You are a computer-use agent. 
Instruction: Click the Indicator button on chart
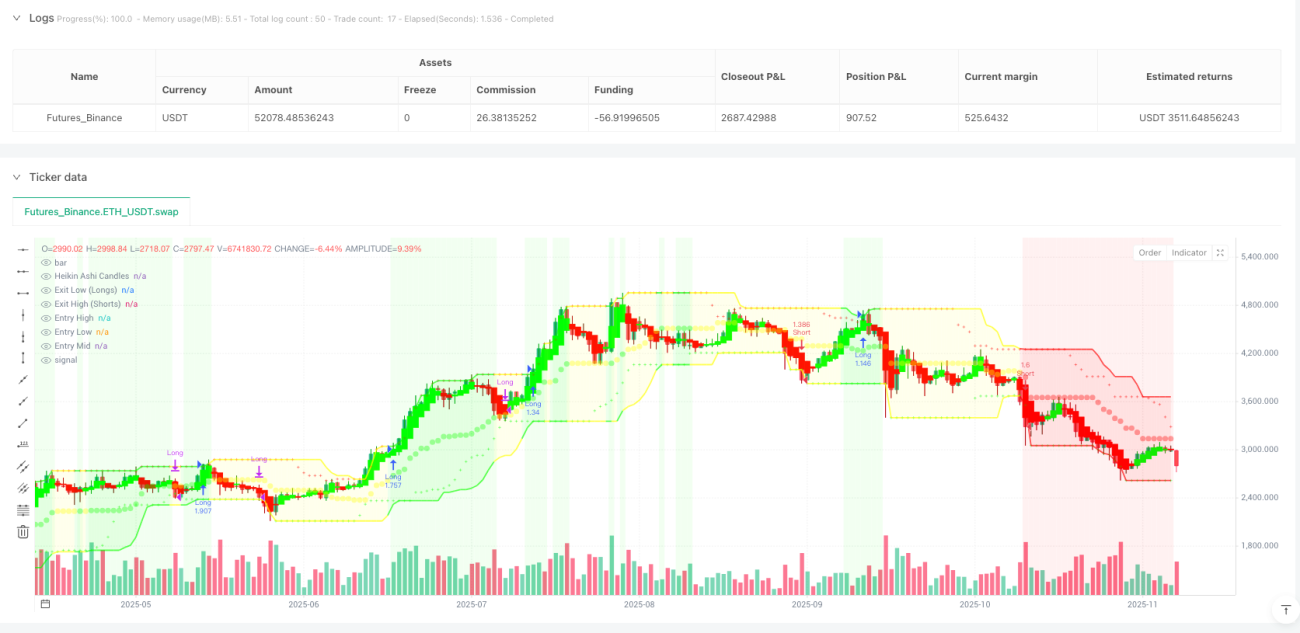1189,253
